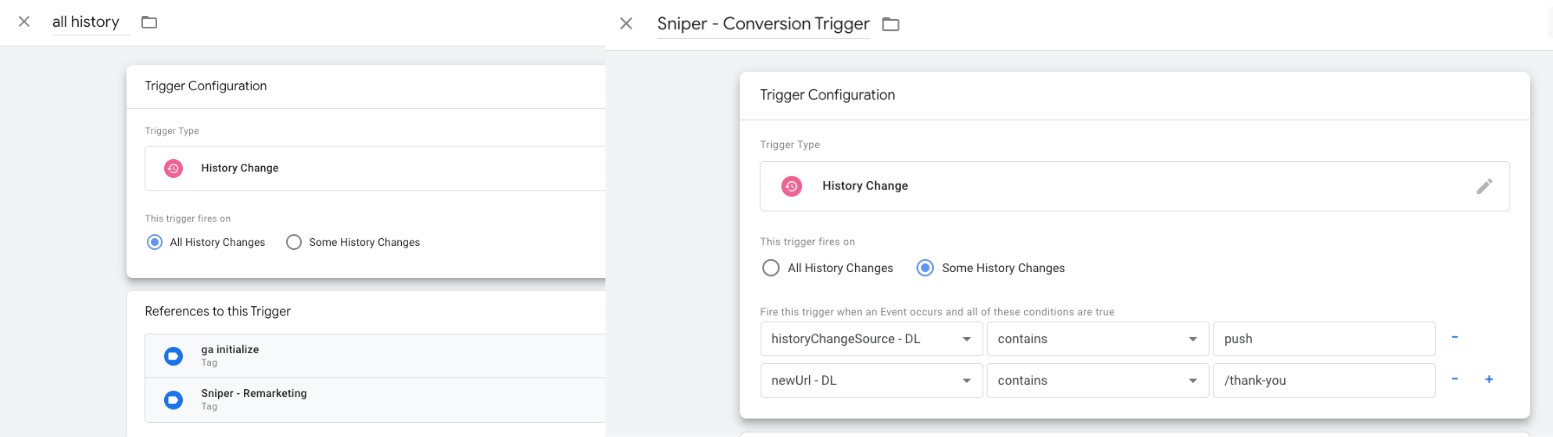Image resolution: width=1553 pixels, height=437 pixels.
Task: Click the tag icon beside 'ga initialize'
Action: [172, 356]
